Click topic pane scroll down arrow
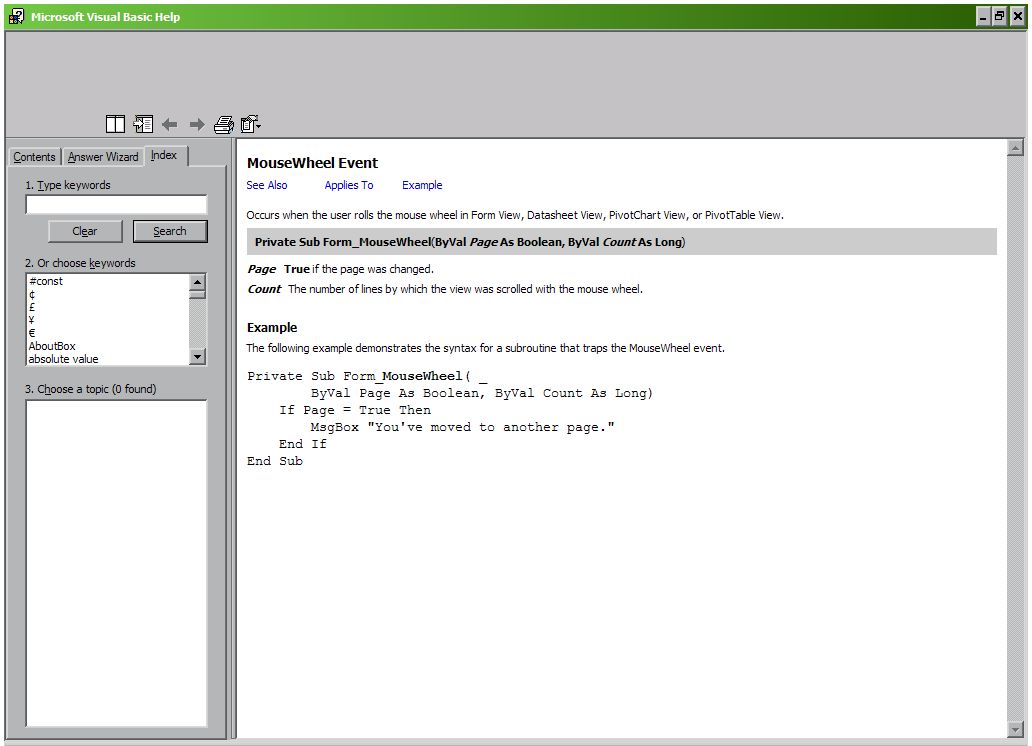The width and height of the screenshot is (1032, 746). click(x=1016, y=730)
